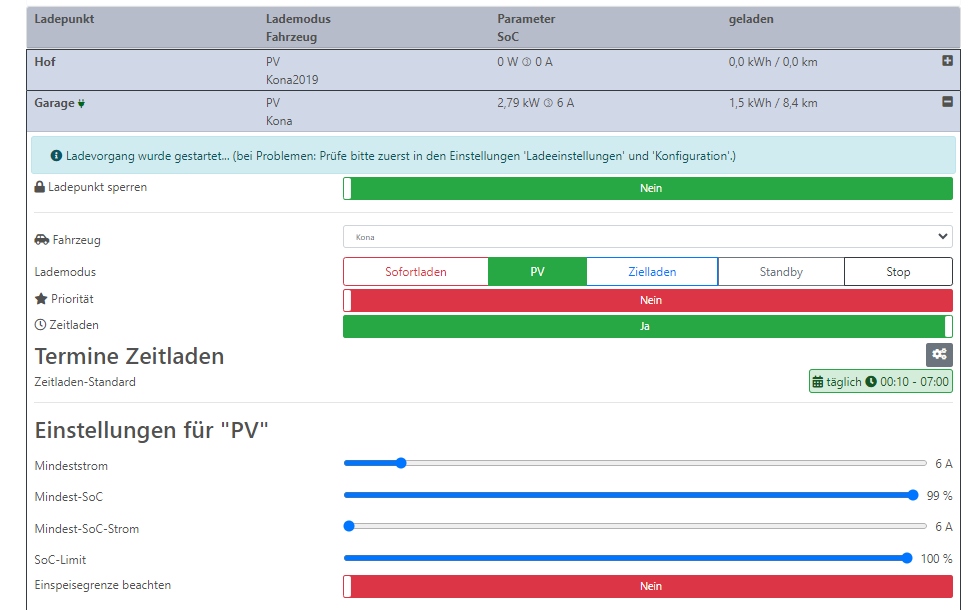Click the Termine Zeitladen heading
970x610 pixels.
[129, 356]
